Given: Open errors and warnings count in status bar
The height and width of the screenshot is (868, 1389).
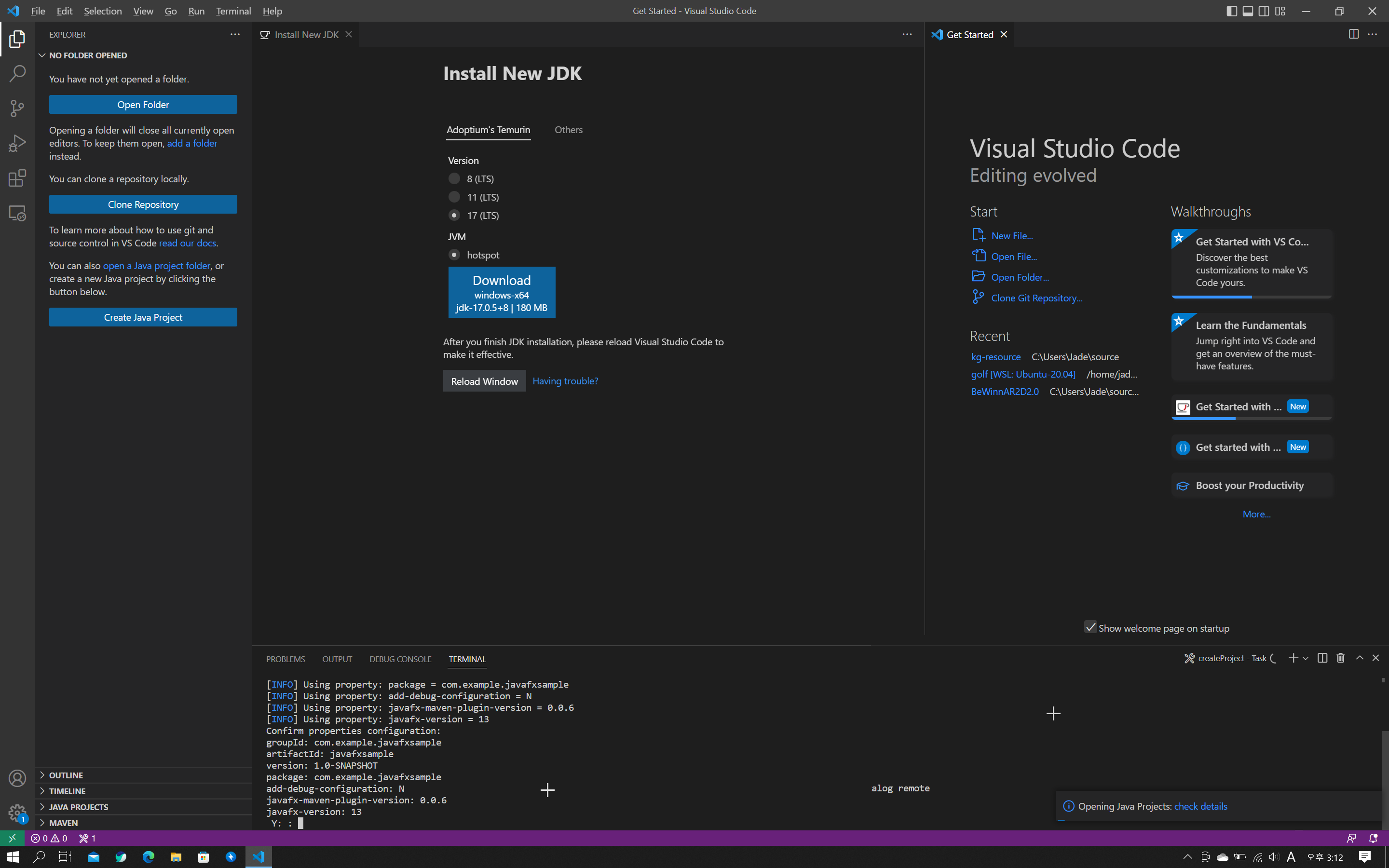Looking at the screenshot, I should 49,838.
